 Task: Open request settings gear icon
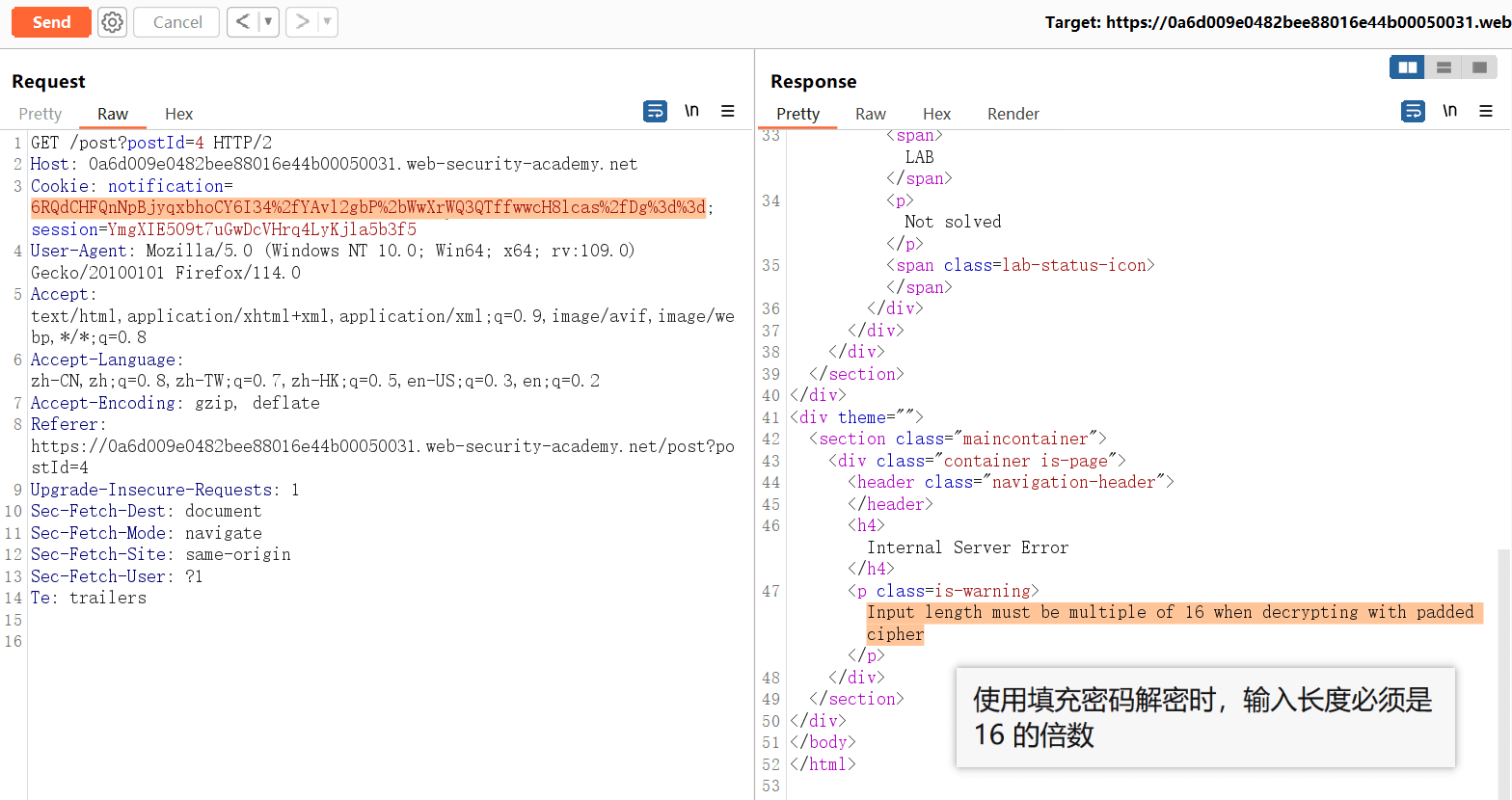pos(113,22)
